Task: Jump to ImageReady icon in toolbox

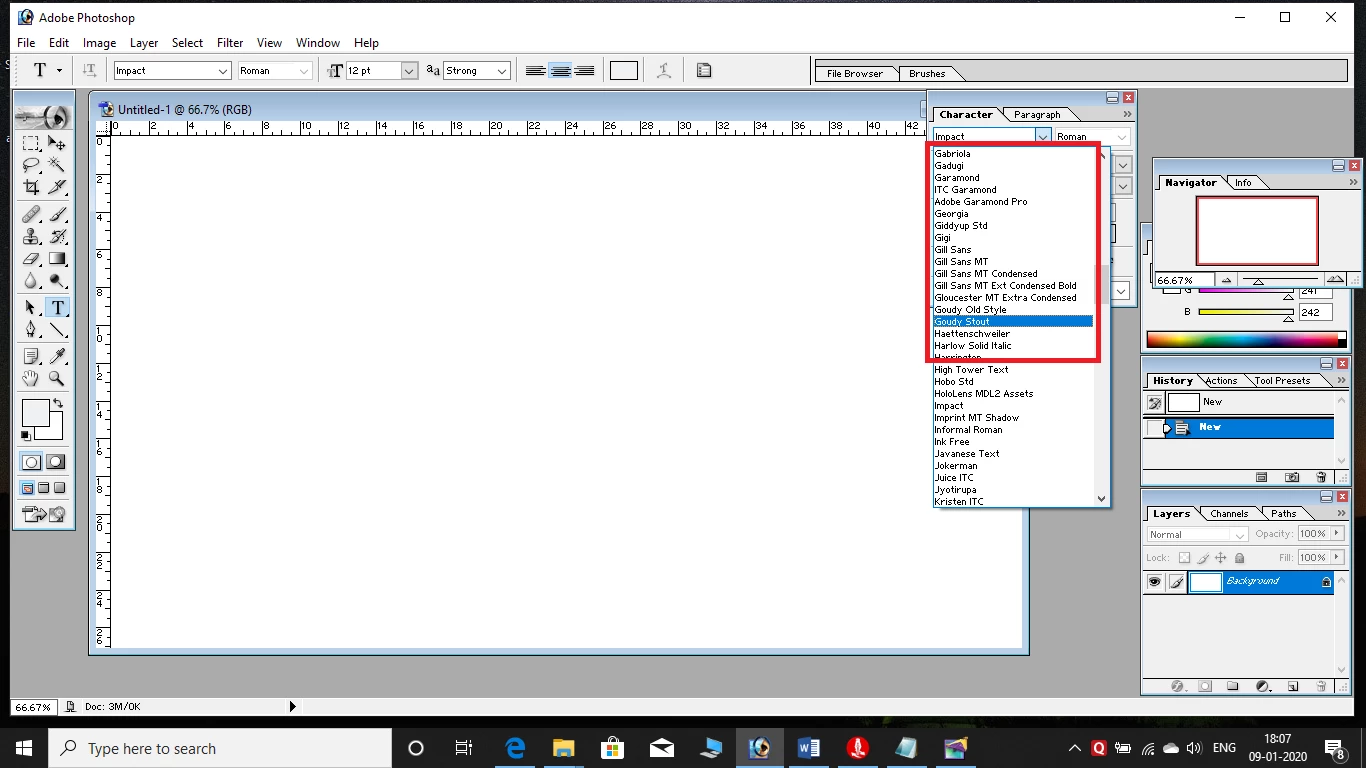Action: pos(44,515)
